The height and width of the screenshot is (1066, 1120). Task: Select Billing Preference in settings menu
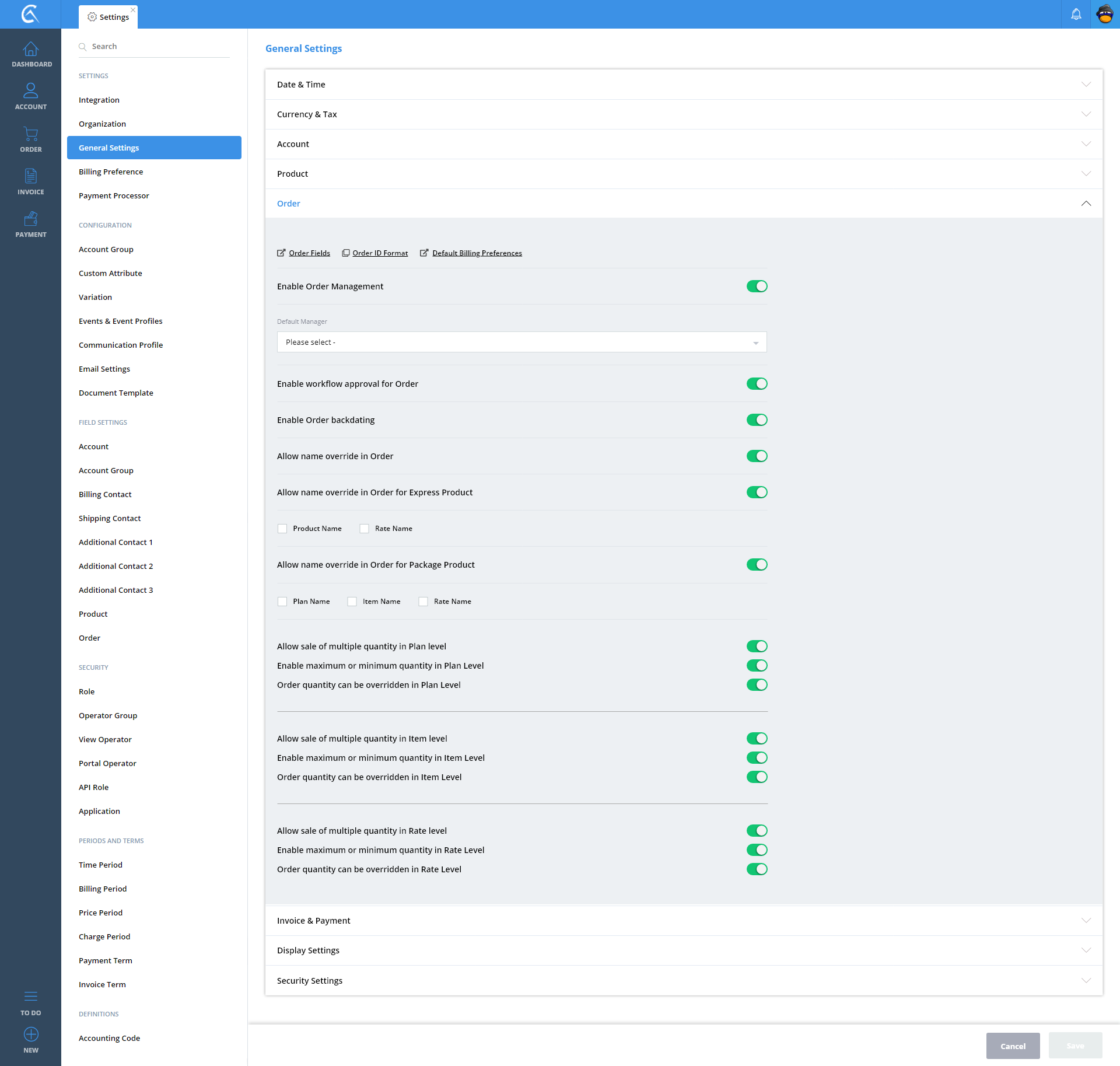(111, 172)
